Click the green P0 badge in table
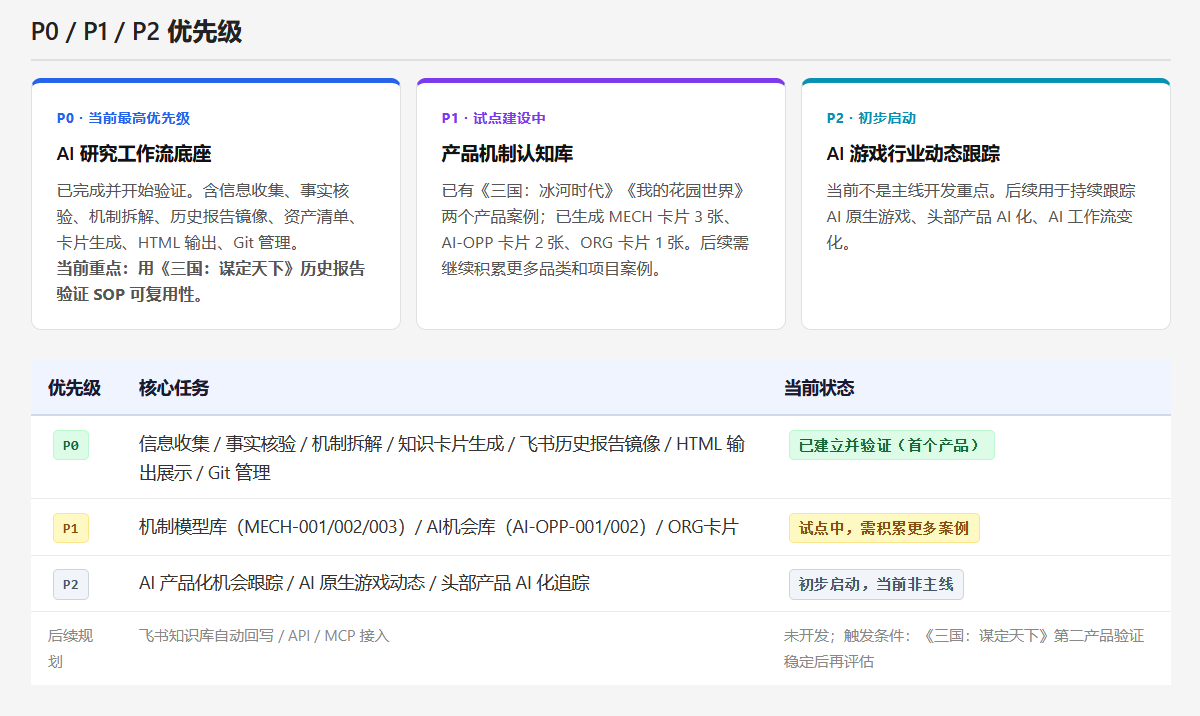The width and height of the screenshot is (1200, 716). pyautogui.click(x=71, y=446)
